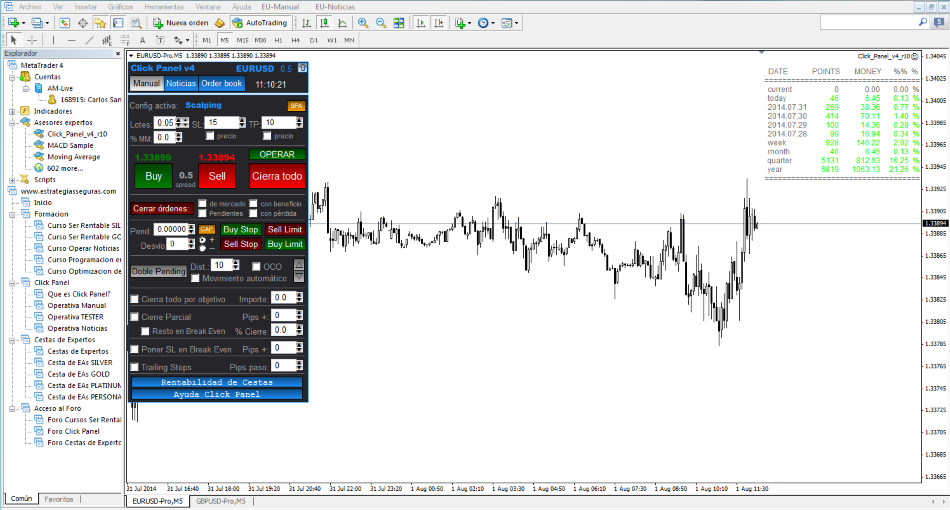Tile chart windows with the grid icon
The width and height of the screenshot is (950, 510).
[x=399, y=23]
